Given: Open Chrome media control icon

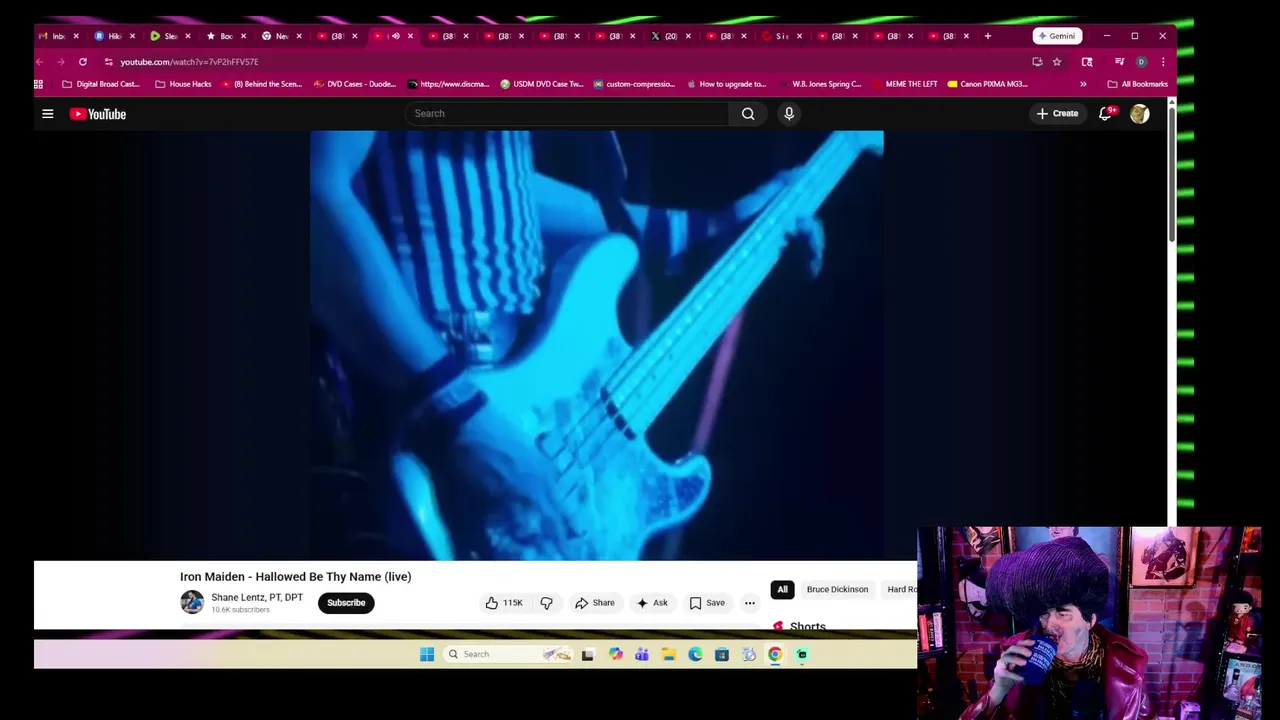Looking at the screenshot, I should (1119, 62).
